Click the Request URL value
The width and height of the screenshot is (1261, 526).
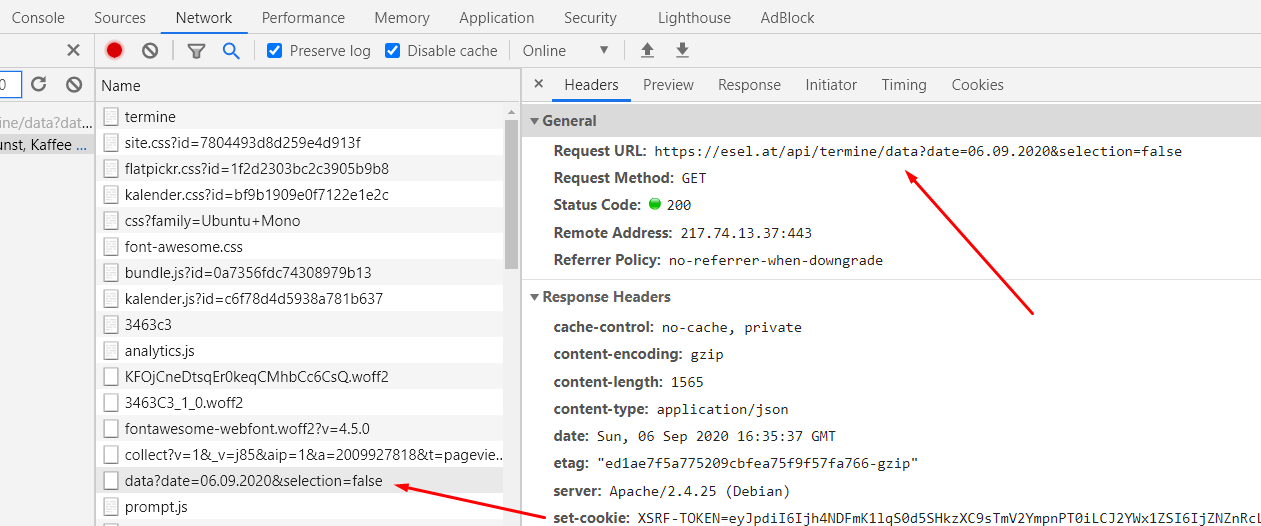(x=918, y=152)
